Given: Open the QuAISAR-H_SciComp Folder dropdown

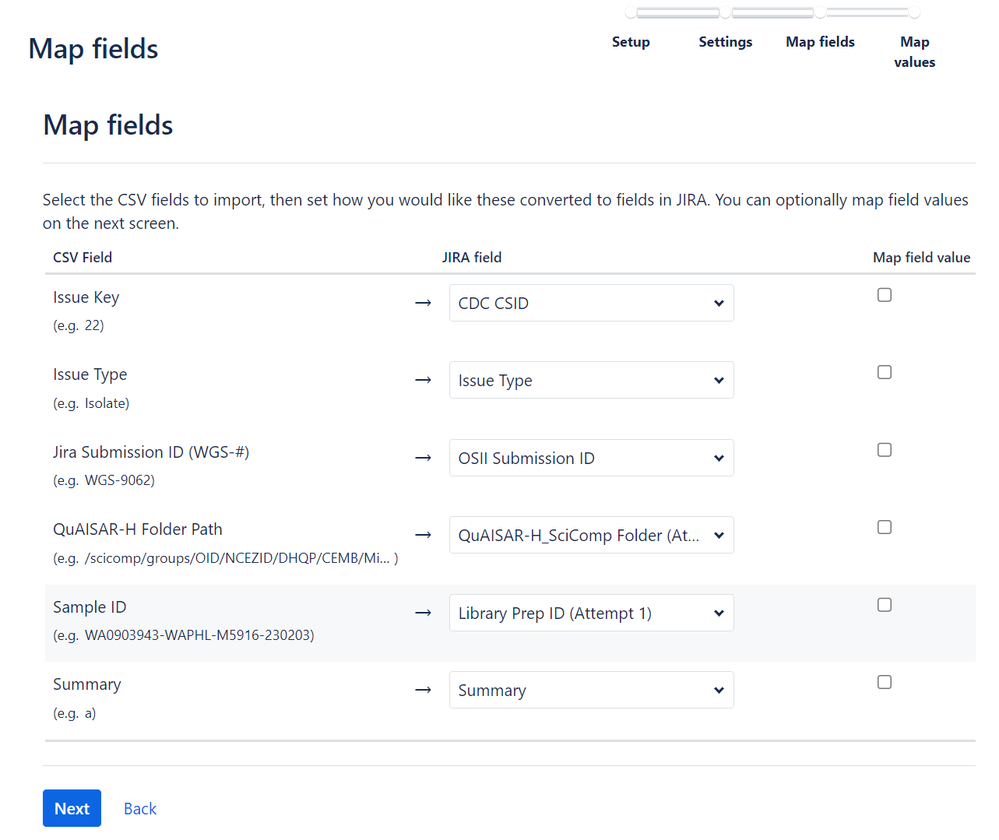Looking at the screenshot, I should (x=590, y=534).
